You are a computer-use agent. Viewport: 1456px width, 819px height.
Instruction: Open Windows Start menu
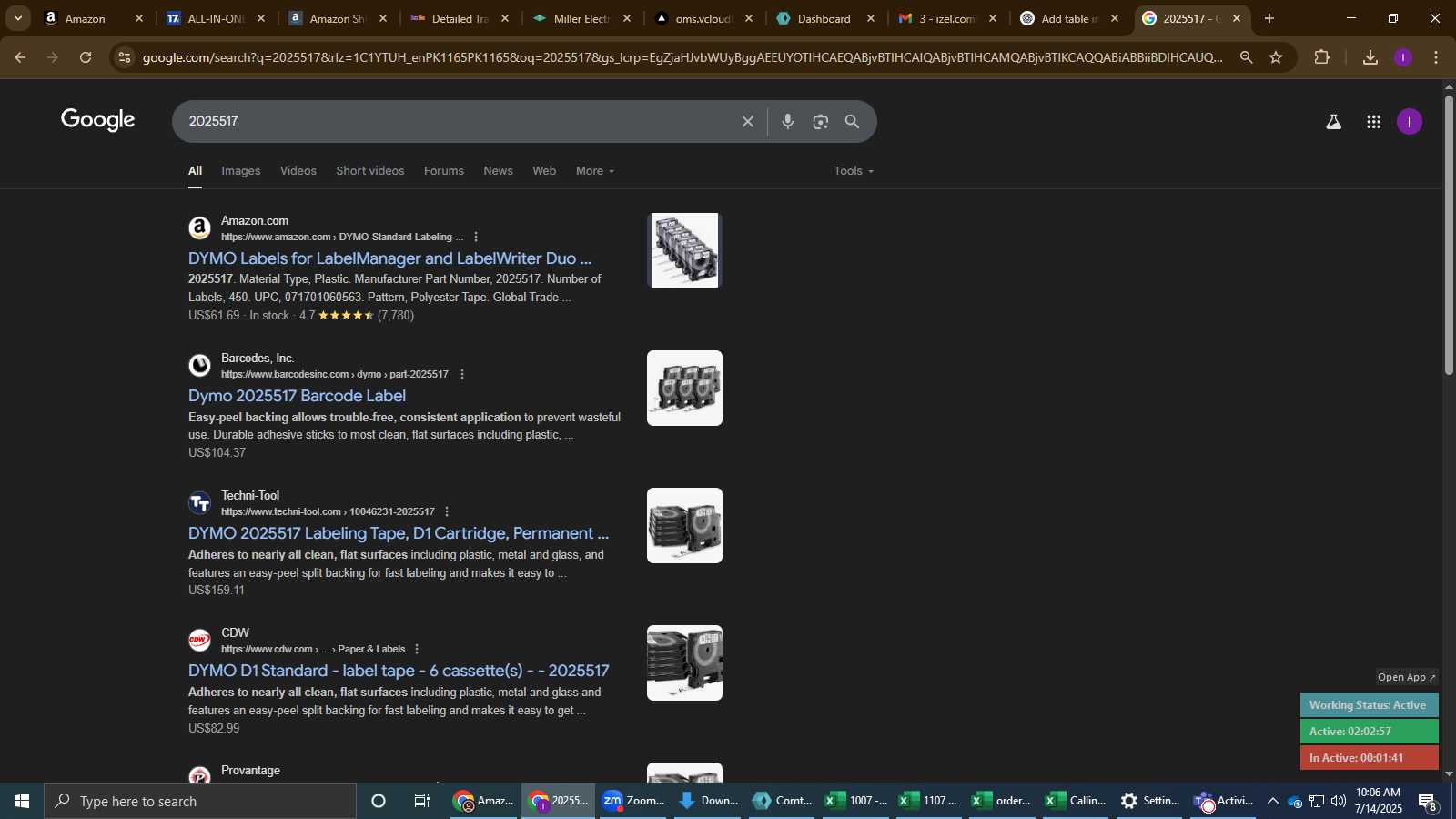22,801
